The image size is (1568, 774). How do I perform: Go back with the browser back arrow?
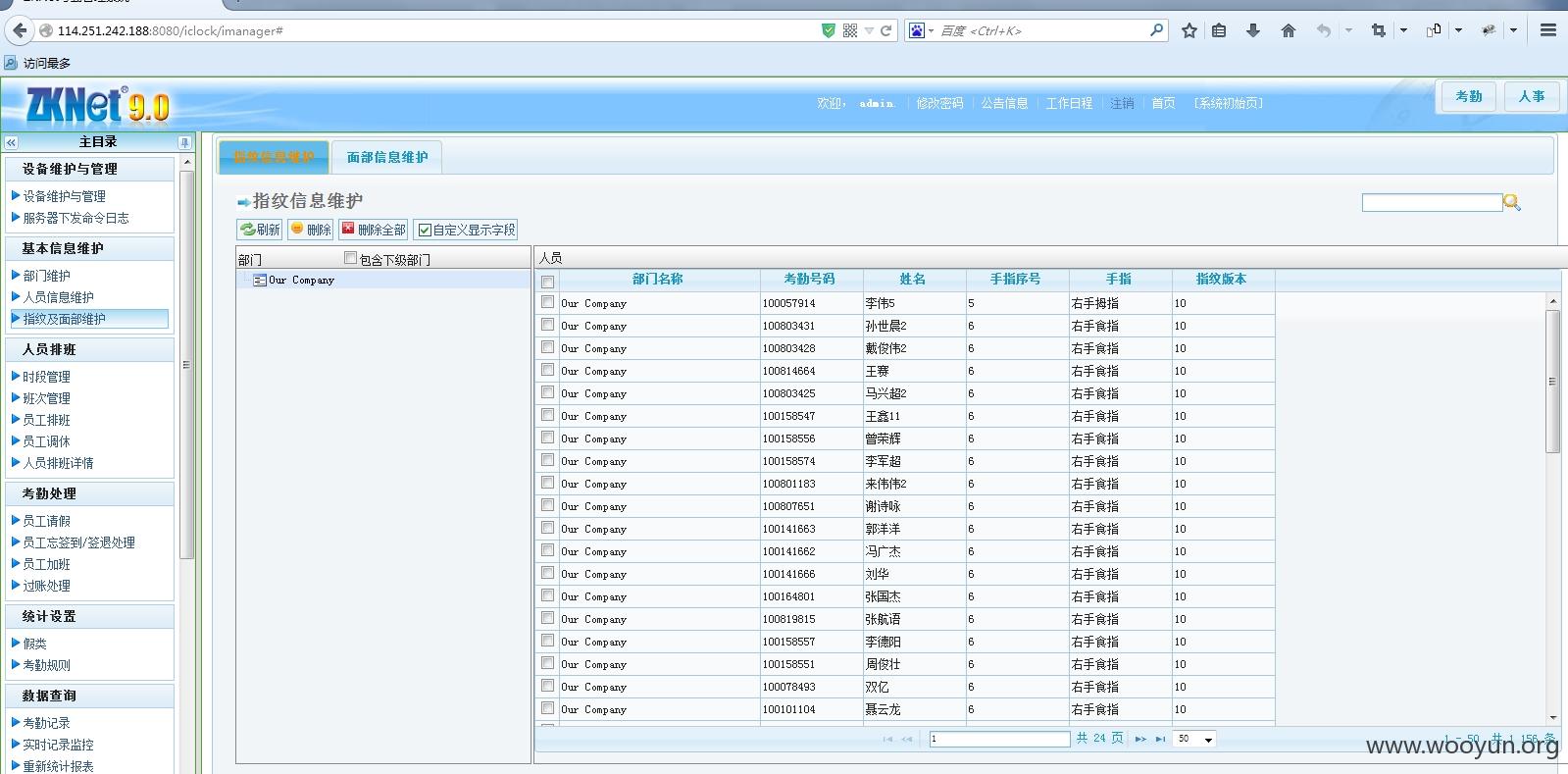19,30
